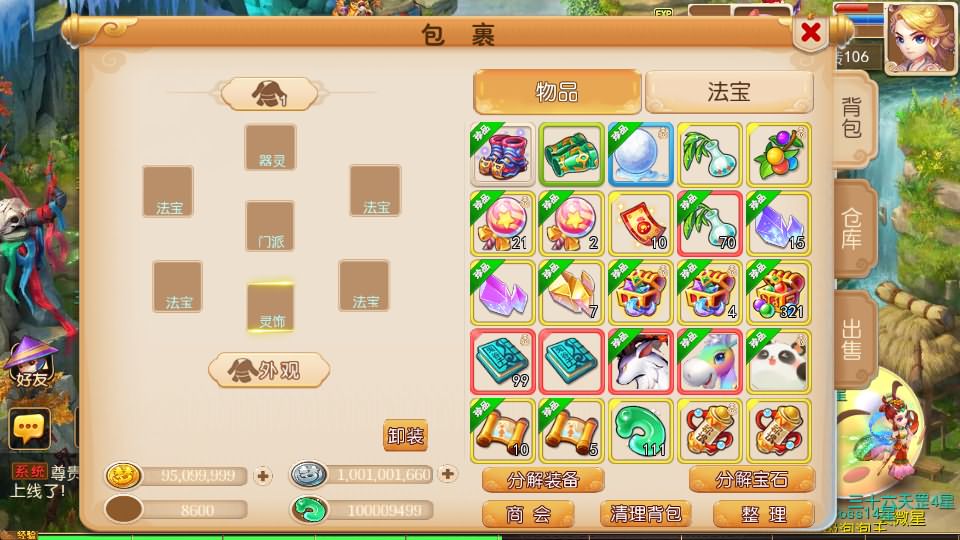Open the 外观 appearance button

[x=269, y=370]
